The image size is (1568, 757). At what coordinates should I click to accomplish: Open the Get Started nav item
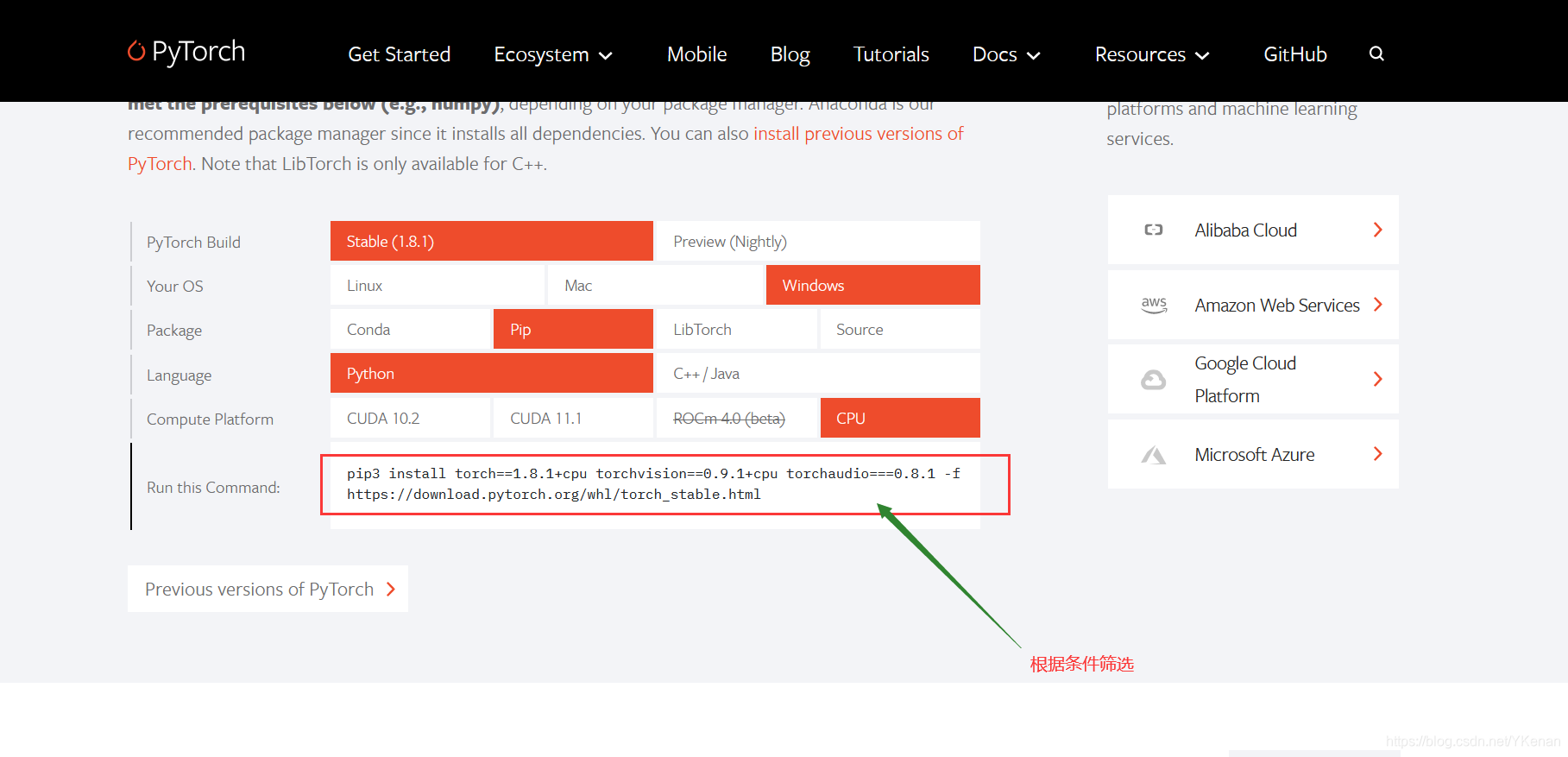(x=399, y=54)
